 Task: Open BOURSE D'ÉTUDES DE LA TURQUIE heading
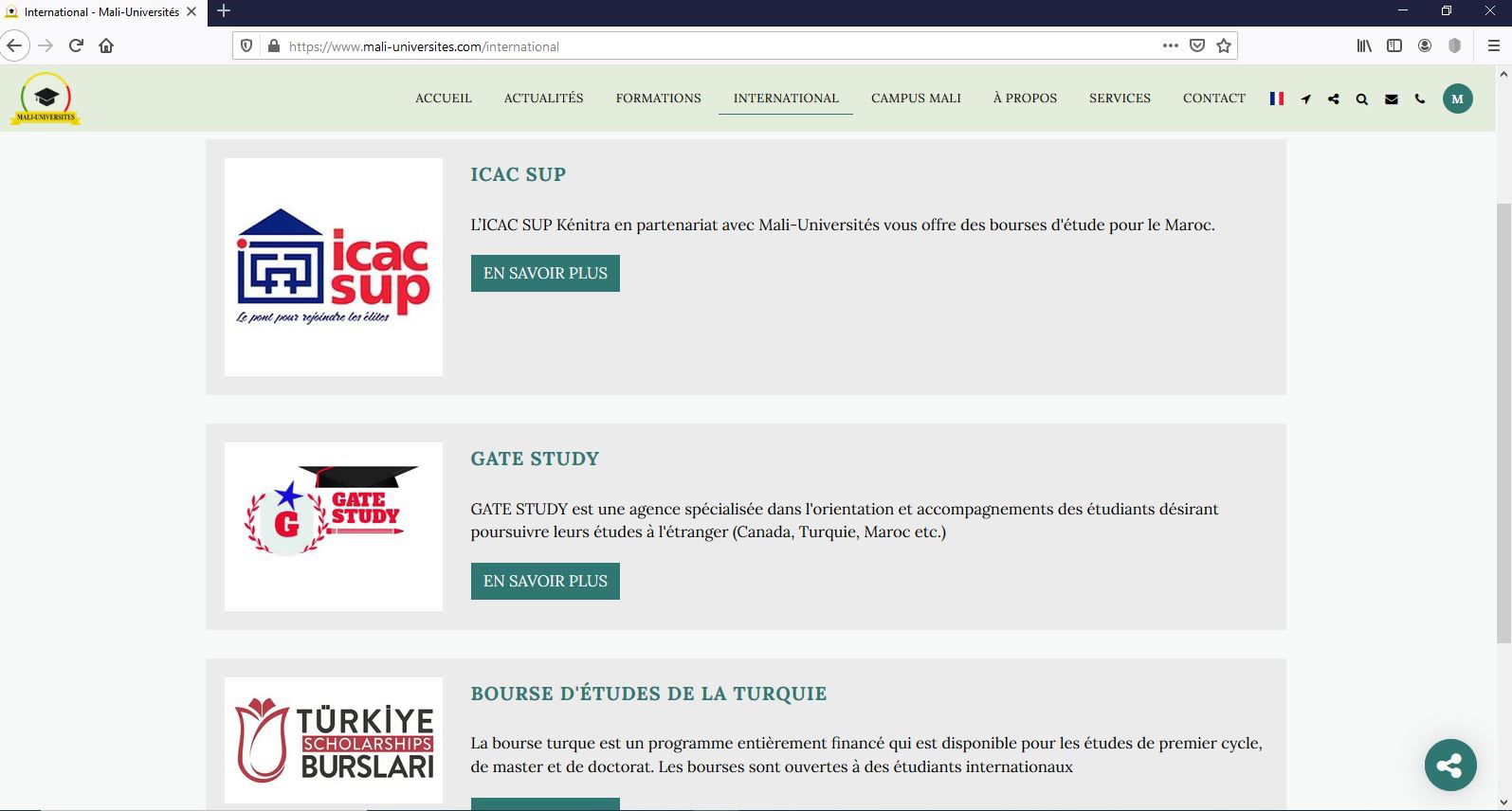(x=648, y=694)
